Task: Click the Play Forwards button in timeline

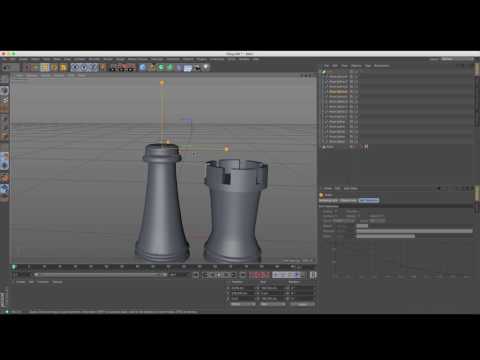Action: coord(219,275)
